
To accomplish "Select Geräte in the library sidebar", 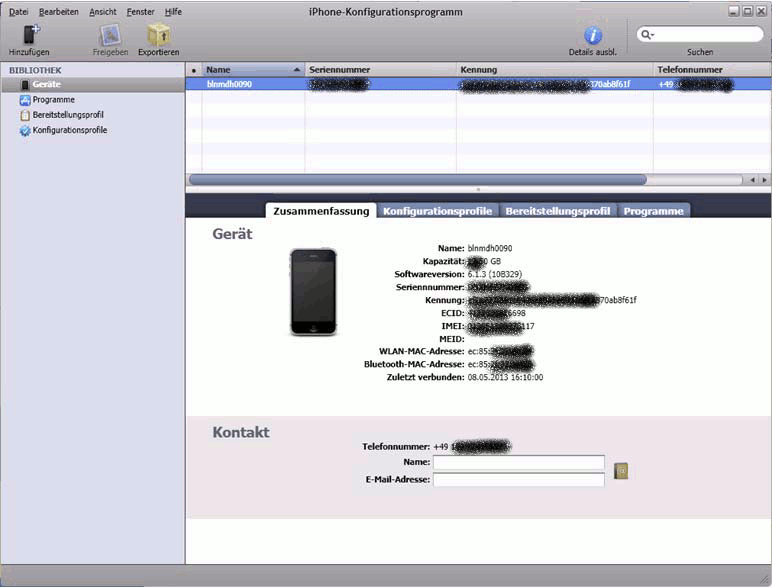I will 46,85.
